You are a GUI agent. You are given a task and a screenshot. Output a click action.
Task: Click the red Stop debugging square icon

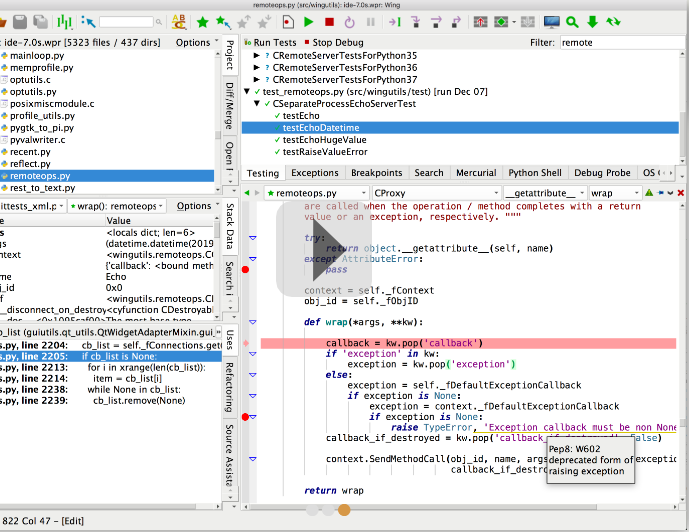(328, 21)
